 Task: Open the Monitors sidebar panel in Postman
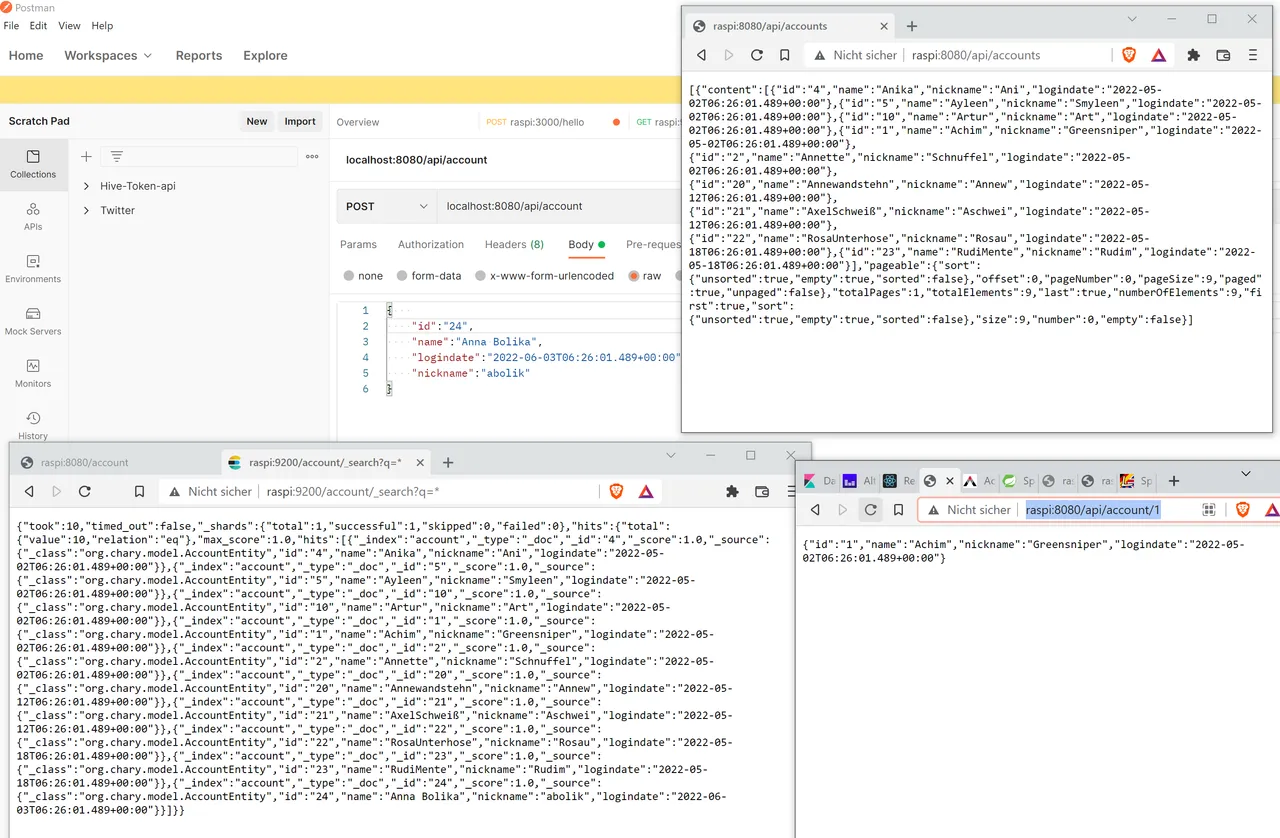tap(33, 373)
